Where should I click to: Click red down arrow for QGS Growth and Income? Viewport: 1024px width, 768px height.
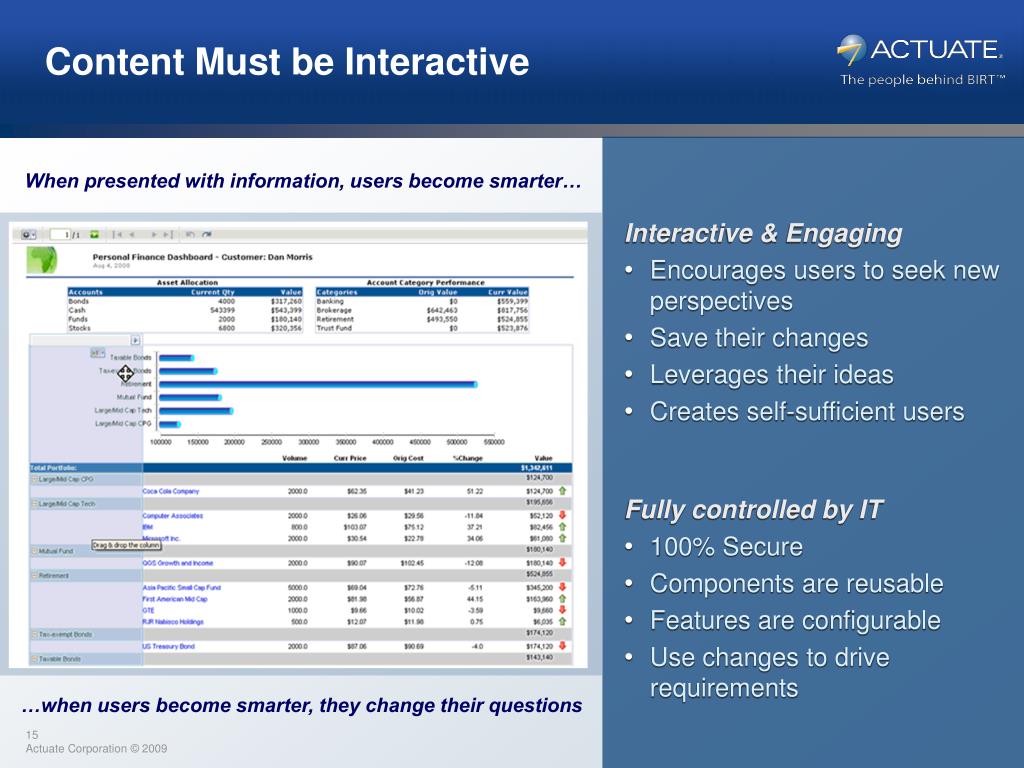[x=562, y=562]
